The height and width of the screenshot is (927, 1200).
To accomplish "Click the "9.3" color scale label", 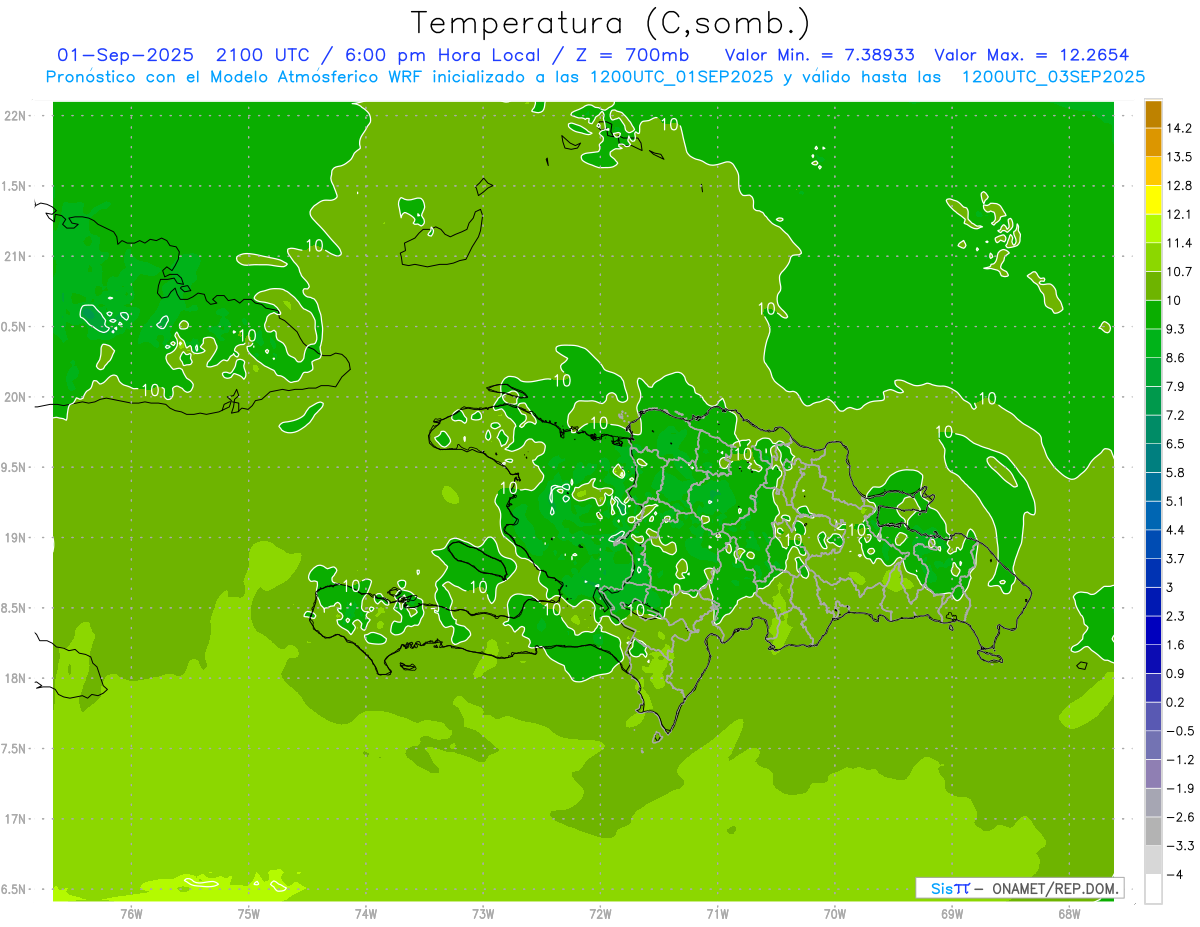I will coord(1177,329).
